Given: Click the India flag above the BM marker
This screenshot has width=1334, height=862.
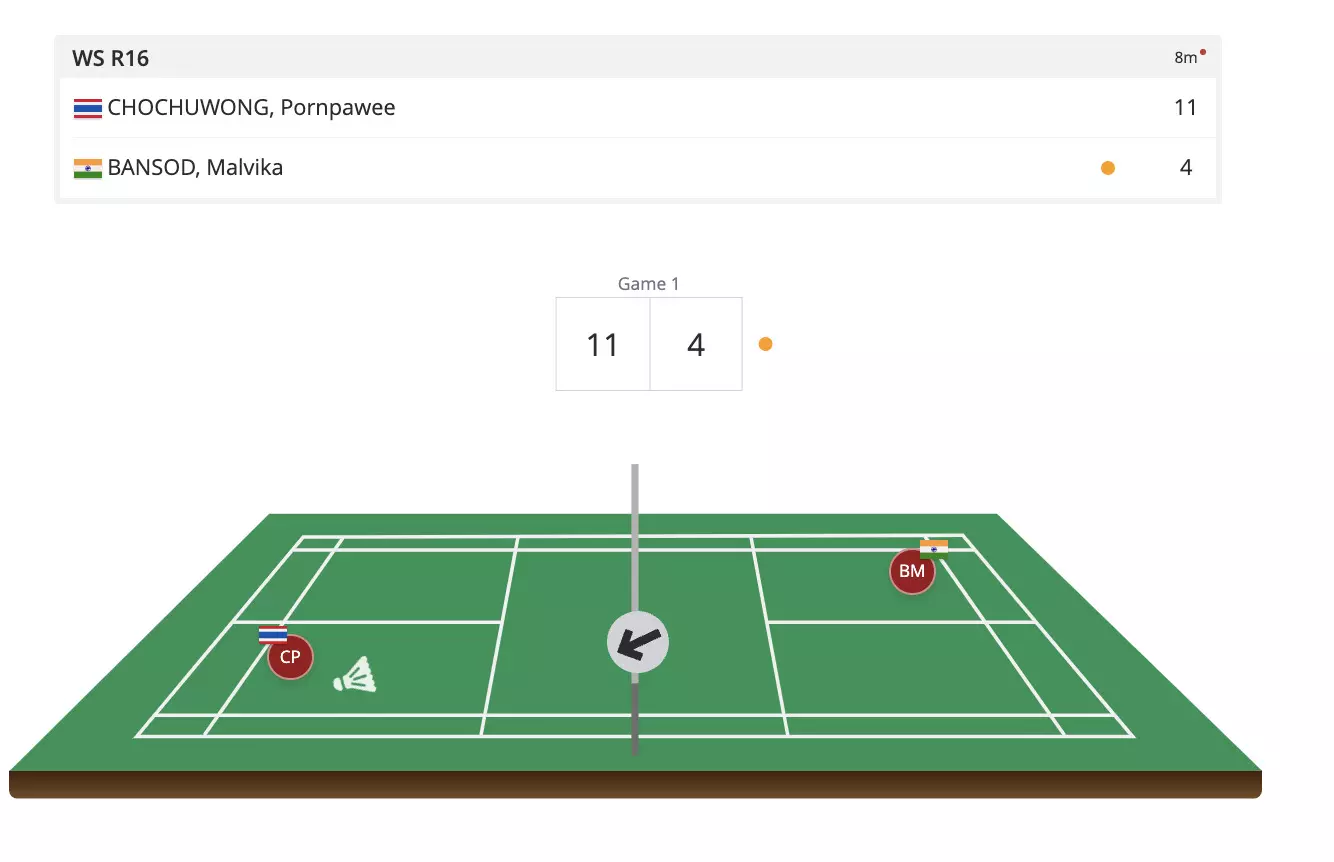Looking at the screenshot, I should 934,548.
